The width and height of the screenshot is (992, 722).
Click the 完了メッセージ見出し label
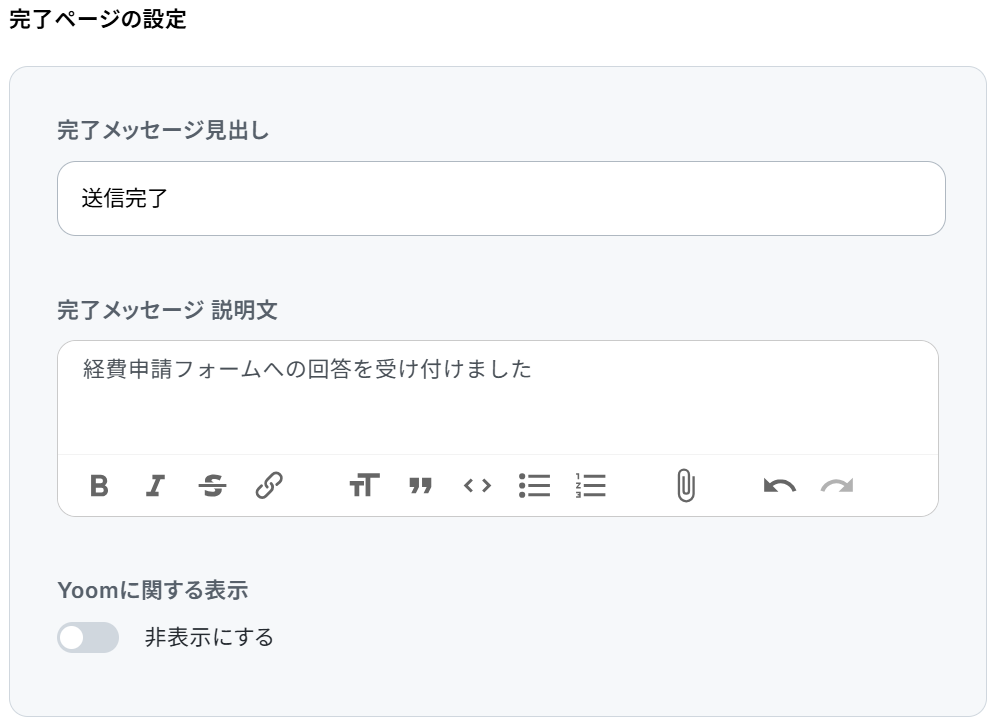coord(163,130)
